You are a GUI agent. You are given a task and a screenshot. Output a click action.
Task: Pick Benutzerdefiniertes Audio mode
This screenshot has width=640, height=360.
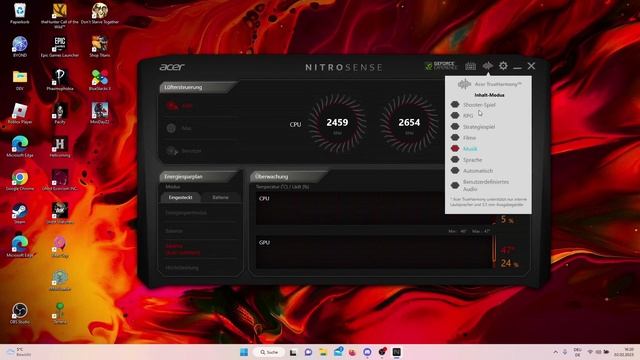click(x=485, y=185)
